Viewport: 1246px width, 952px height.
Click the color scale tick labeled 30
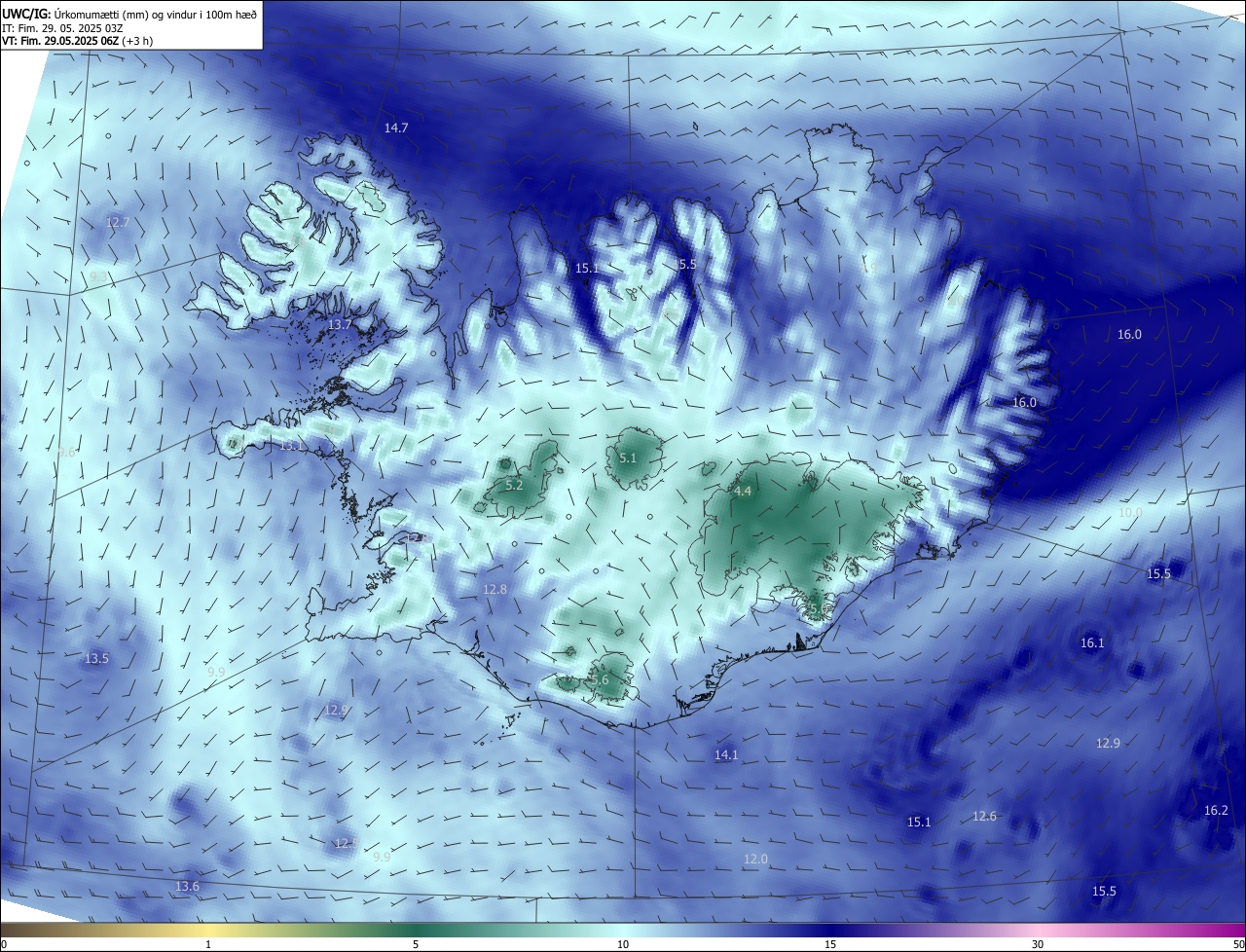click(1038, 944)
